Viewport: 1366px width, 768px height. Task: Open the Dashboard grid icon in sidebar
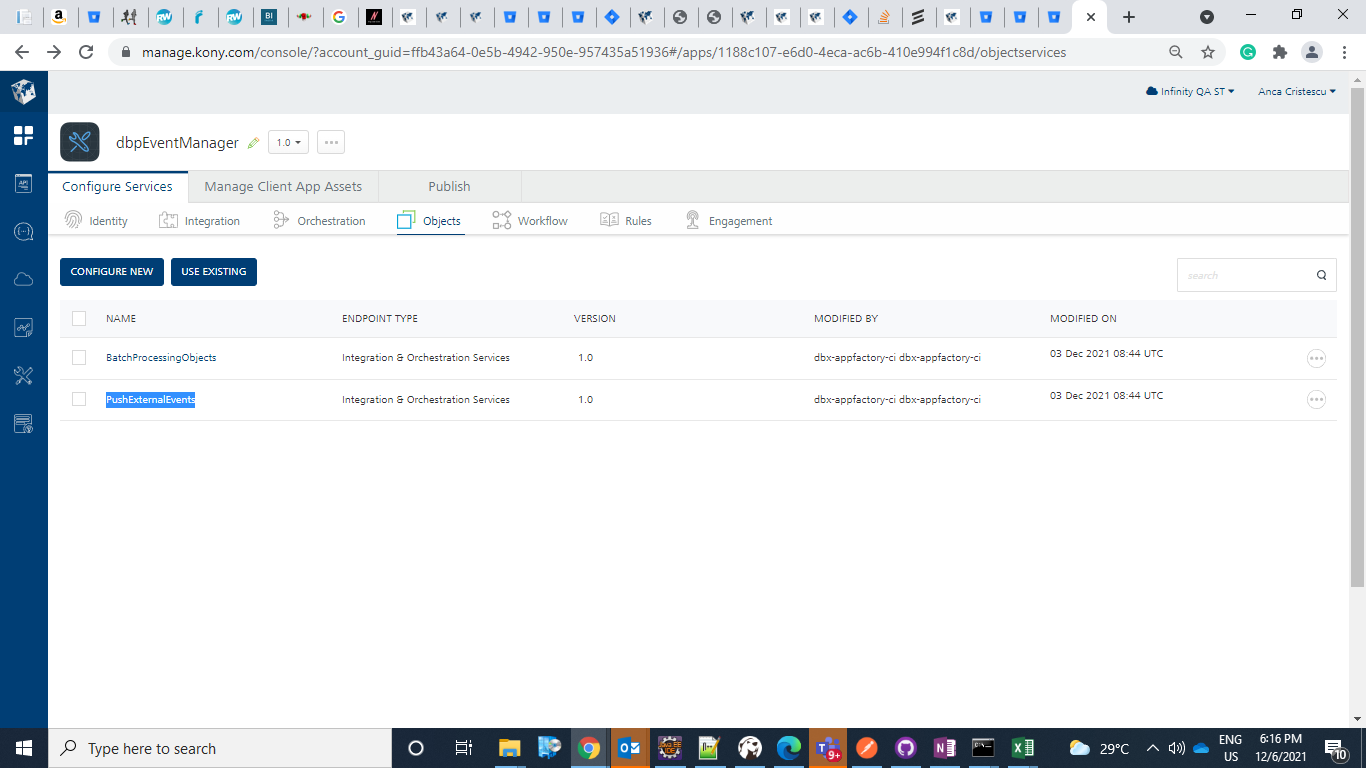(23, 136)
